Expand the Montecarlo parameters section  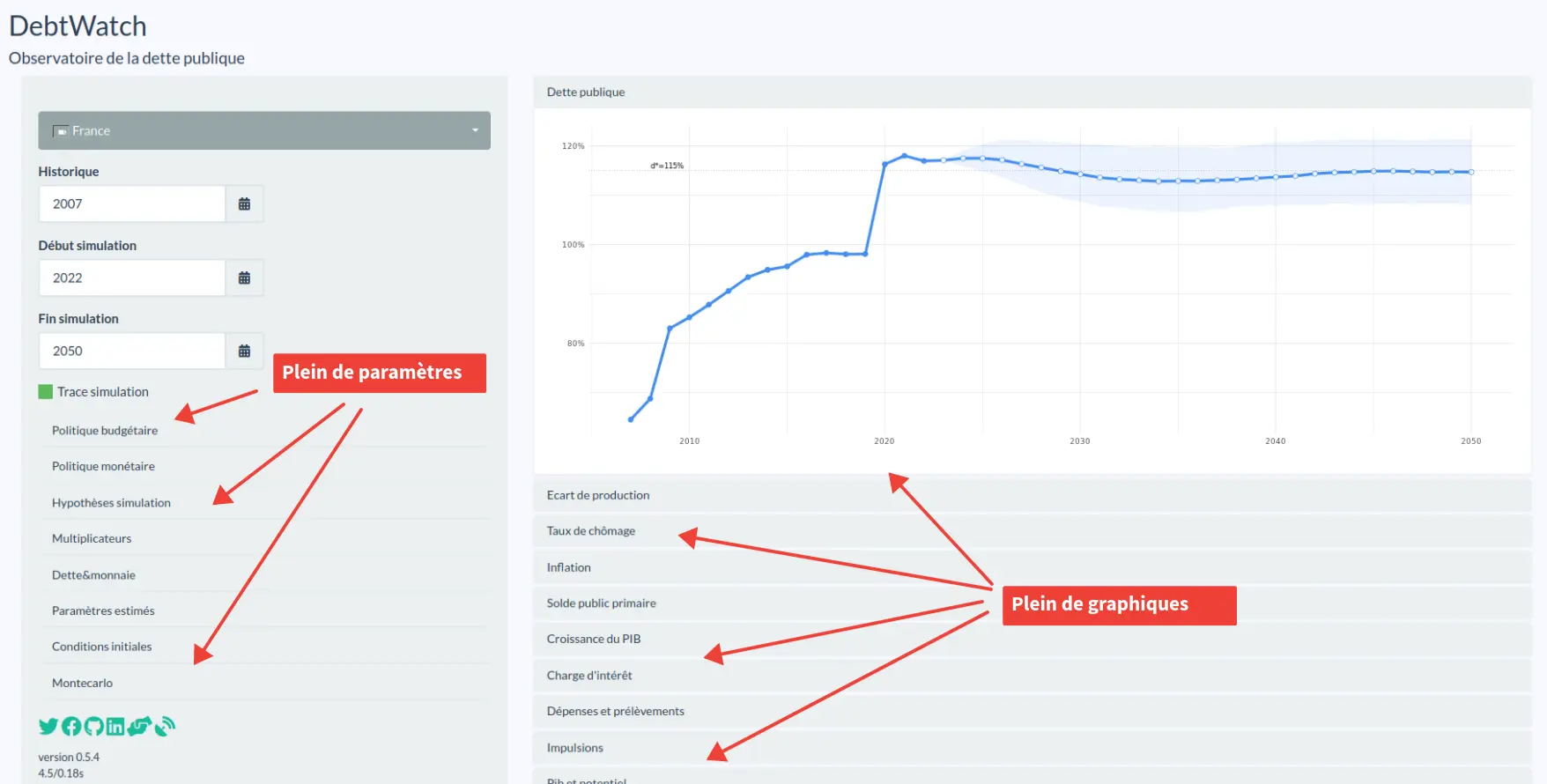pos(82,683)
